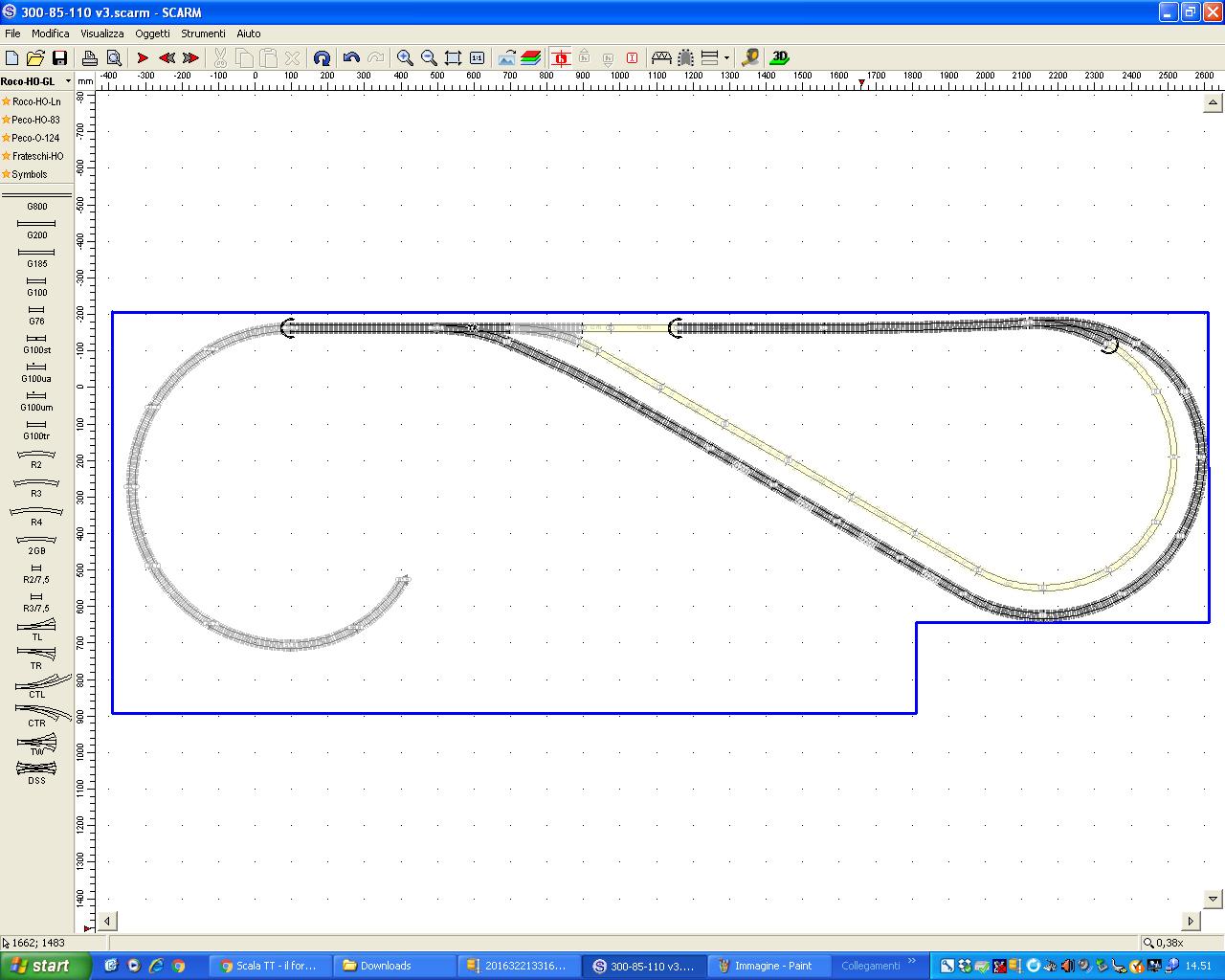This screenshot has height=980, width=1225.
Task: Set zoom to 1:1 scale
Action: point(477,57)
